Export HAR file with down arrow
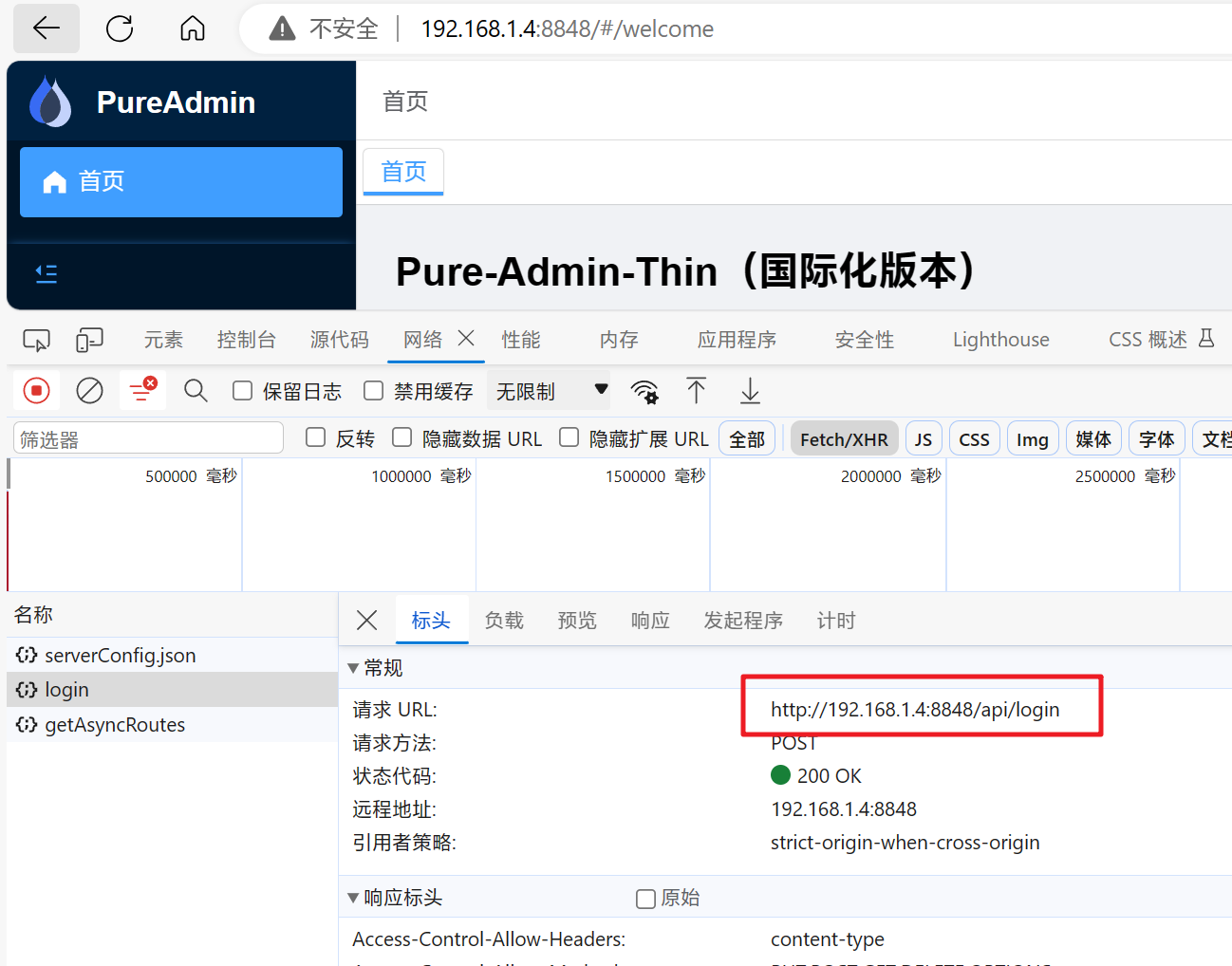The width and height of the screenshot is (1232, 966). [750, 391]
